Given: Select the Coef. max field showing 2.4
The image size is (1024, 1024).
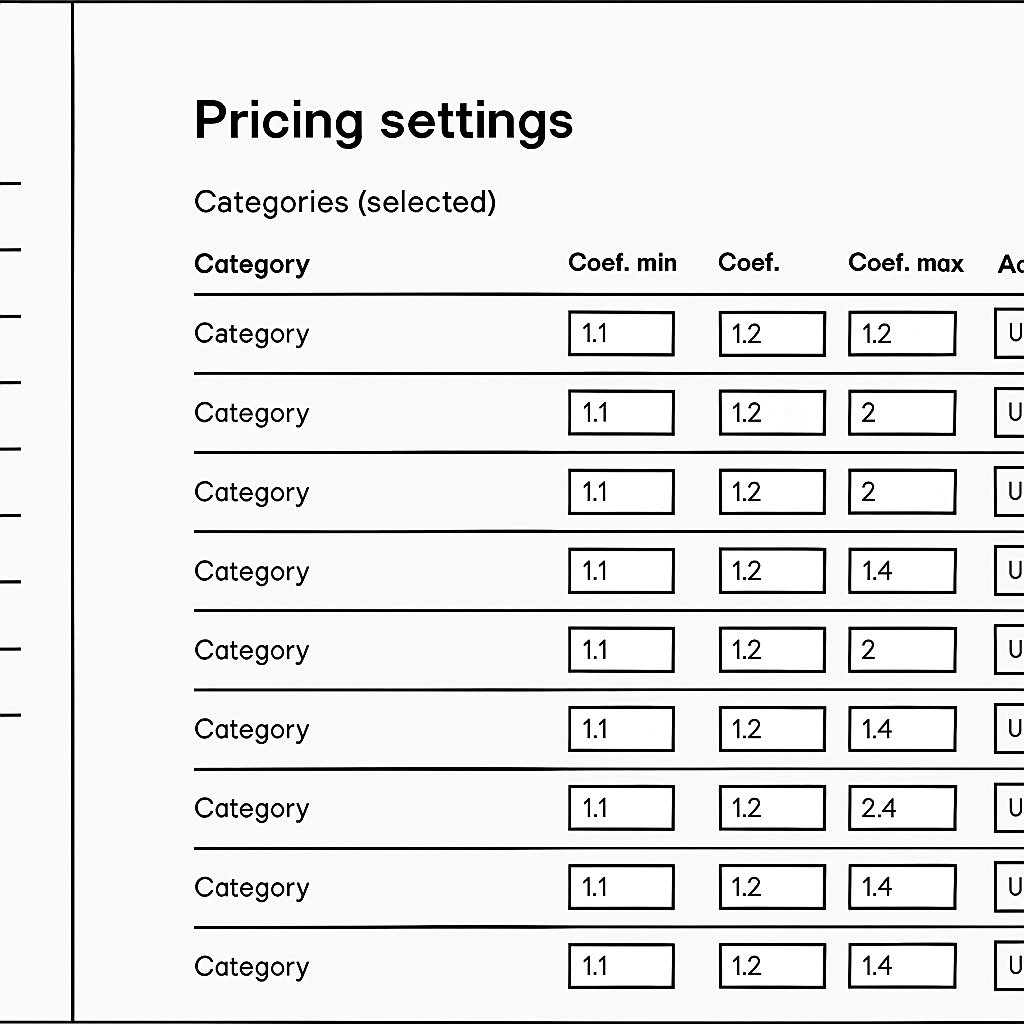Looking at the screenshot, I should (901, 807).
